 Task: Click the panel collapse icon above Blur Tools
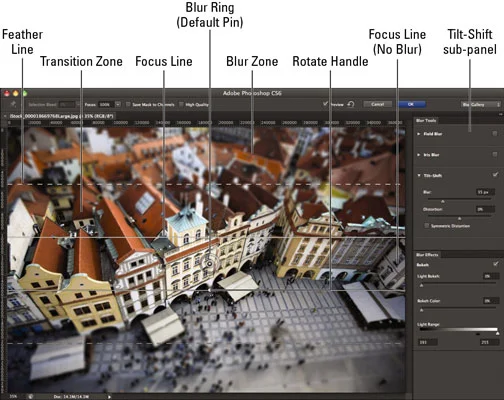500,115
